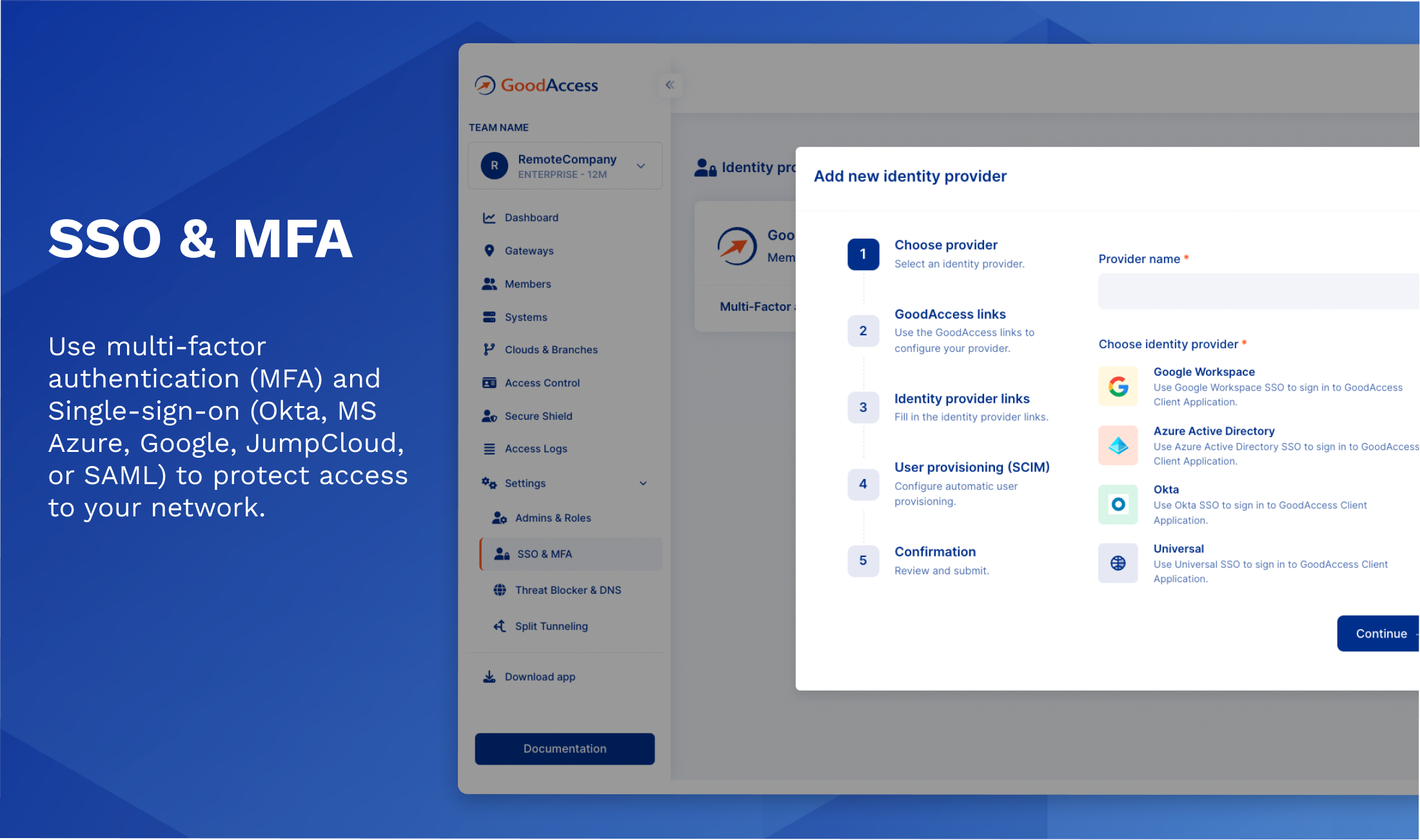Navigate to Access Control page
1420x840 pixels.
point(542,383)
